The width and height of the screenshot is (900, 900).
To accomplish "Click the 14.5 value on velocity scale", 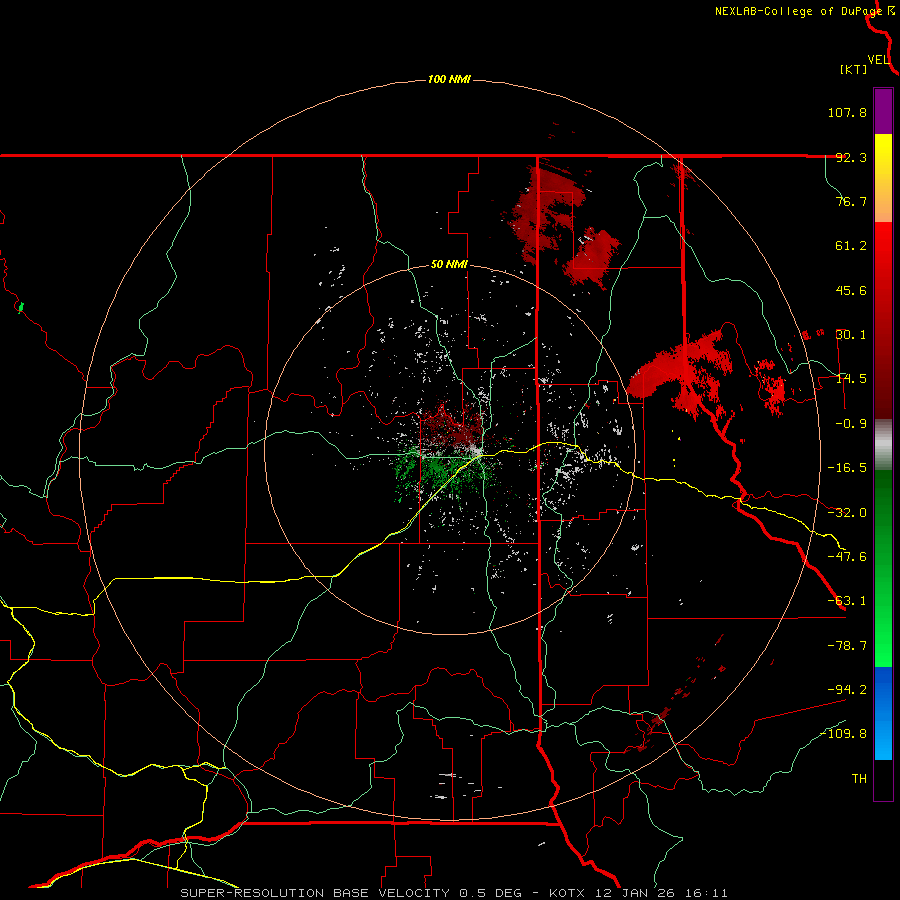I will click(x=851, y=379).
